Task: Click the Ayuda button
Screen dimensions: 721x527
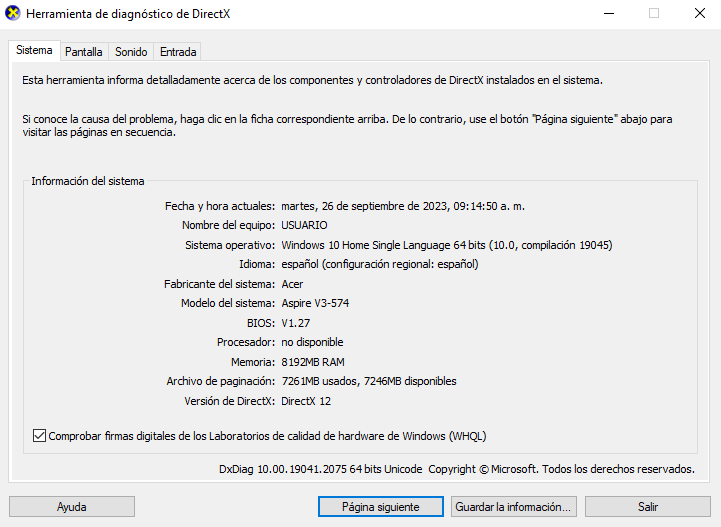Action: tap(72, 507)
